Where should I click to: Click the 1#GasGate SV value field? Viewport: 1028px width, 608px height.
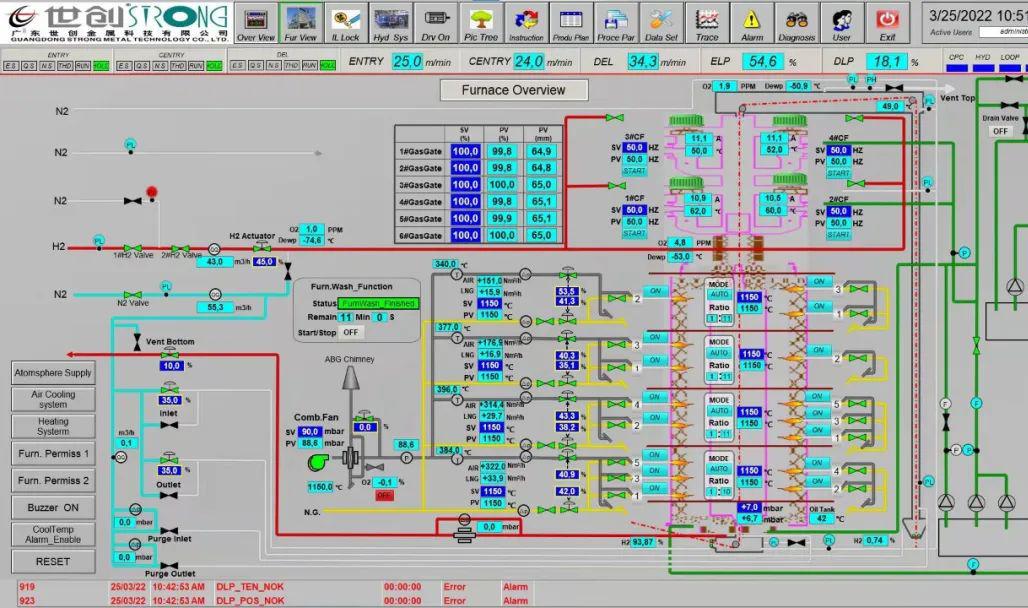[465, 151]
